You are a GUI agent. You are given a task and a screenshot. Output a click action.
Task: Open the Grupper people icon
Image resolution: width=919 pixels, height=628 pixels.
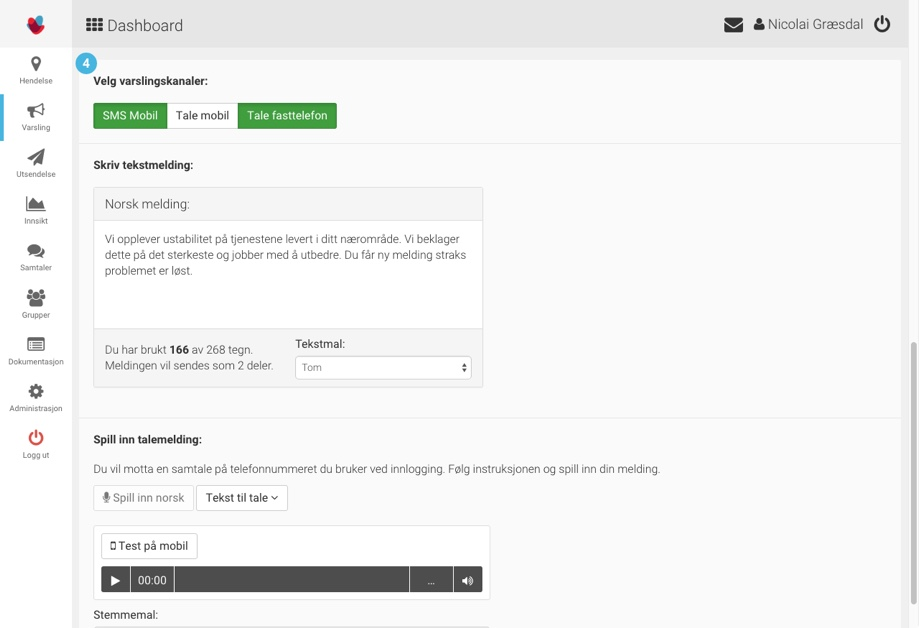(x=36, y=298)
